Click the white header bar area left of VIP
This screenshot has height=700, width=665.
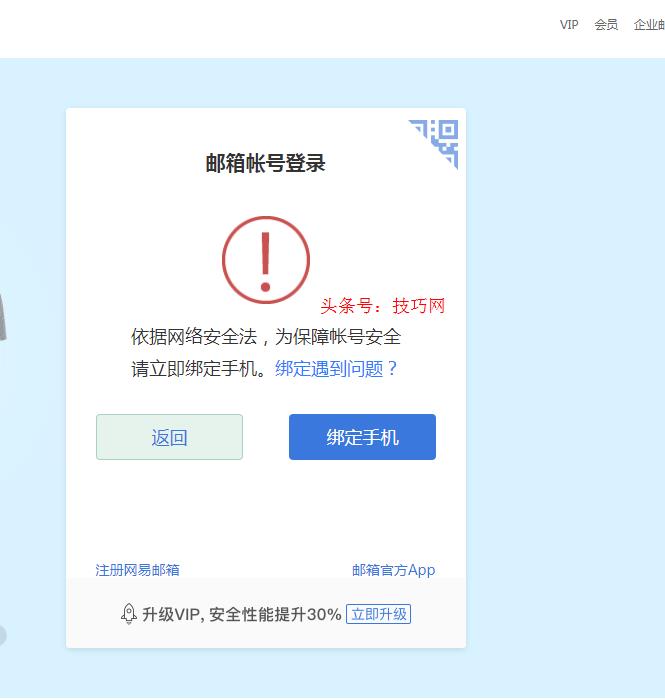(x=277, y=29)
